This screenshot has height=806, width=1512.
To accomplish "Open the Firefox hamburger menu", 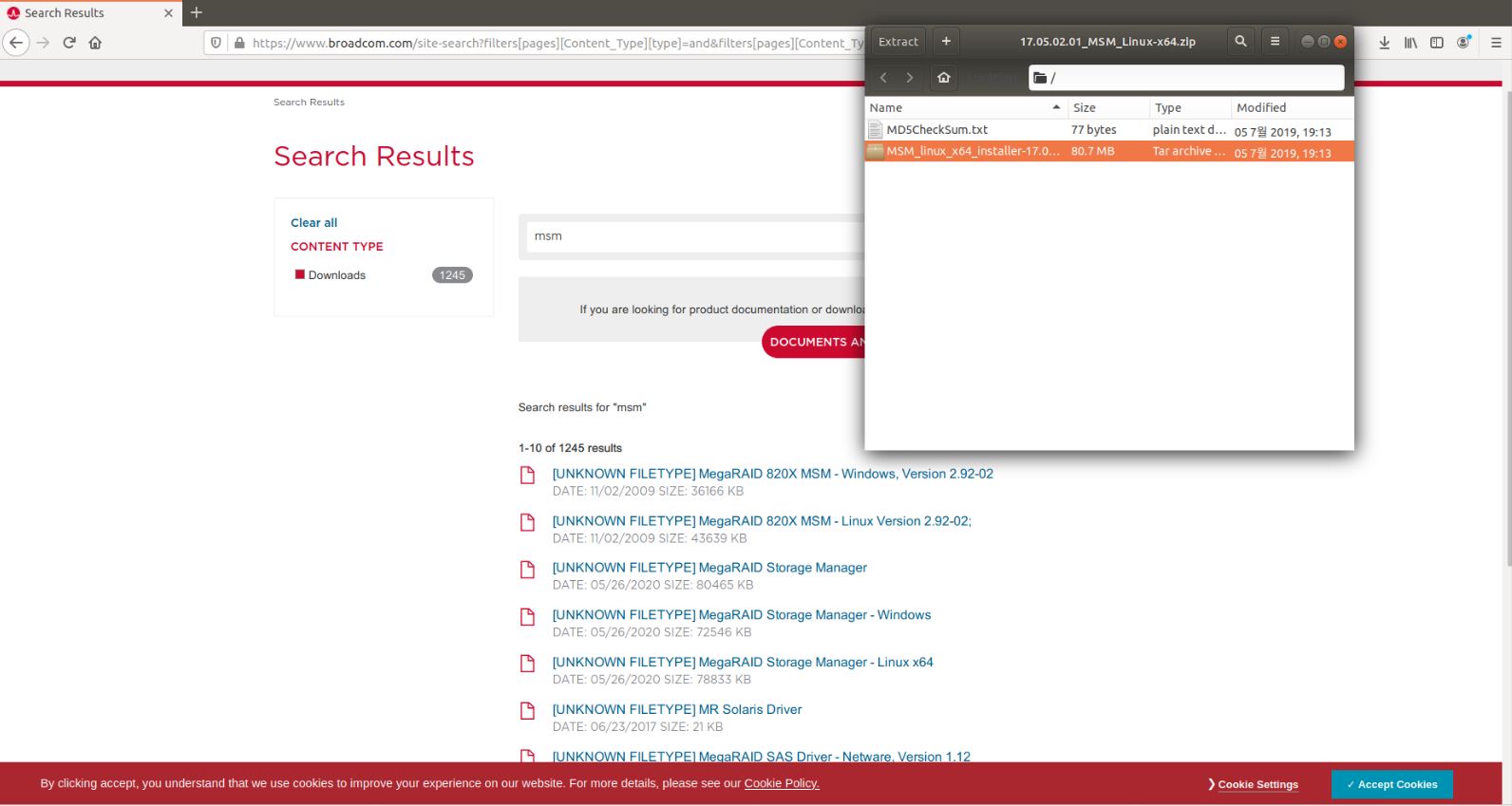I will pos(1496,43).
